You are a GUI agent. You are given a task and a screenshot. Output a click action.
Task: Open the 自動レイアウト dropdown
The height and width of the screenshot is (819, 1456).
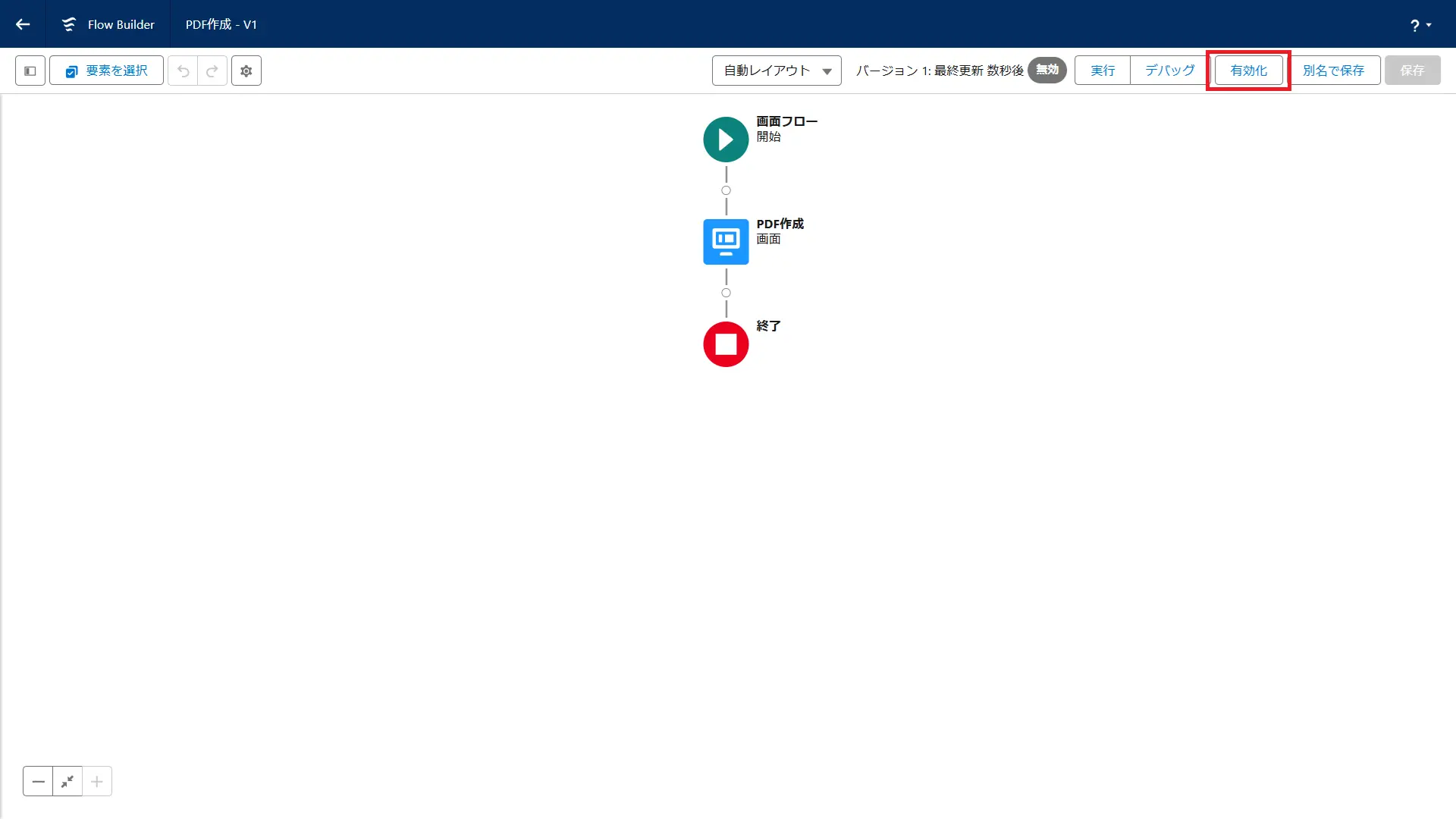(777, 71)
